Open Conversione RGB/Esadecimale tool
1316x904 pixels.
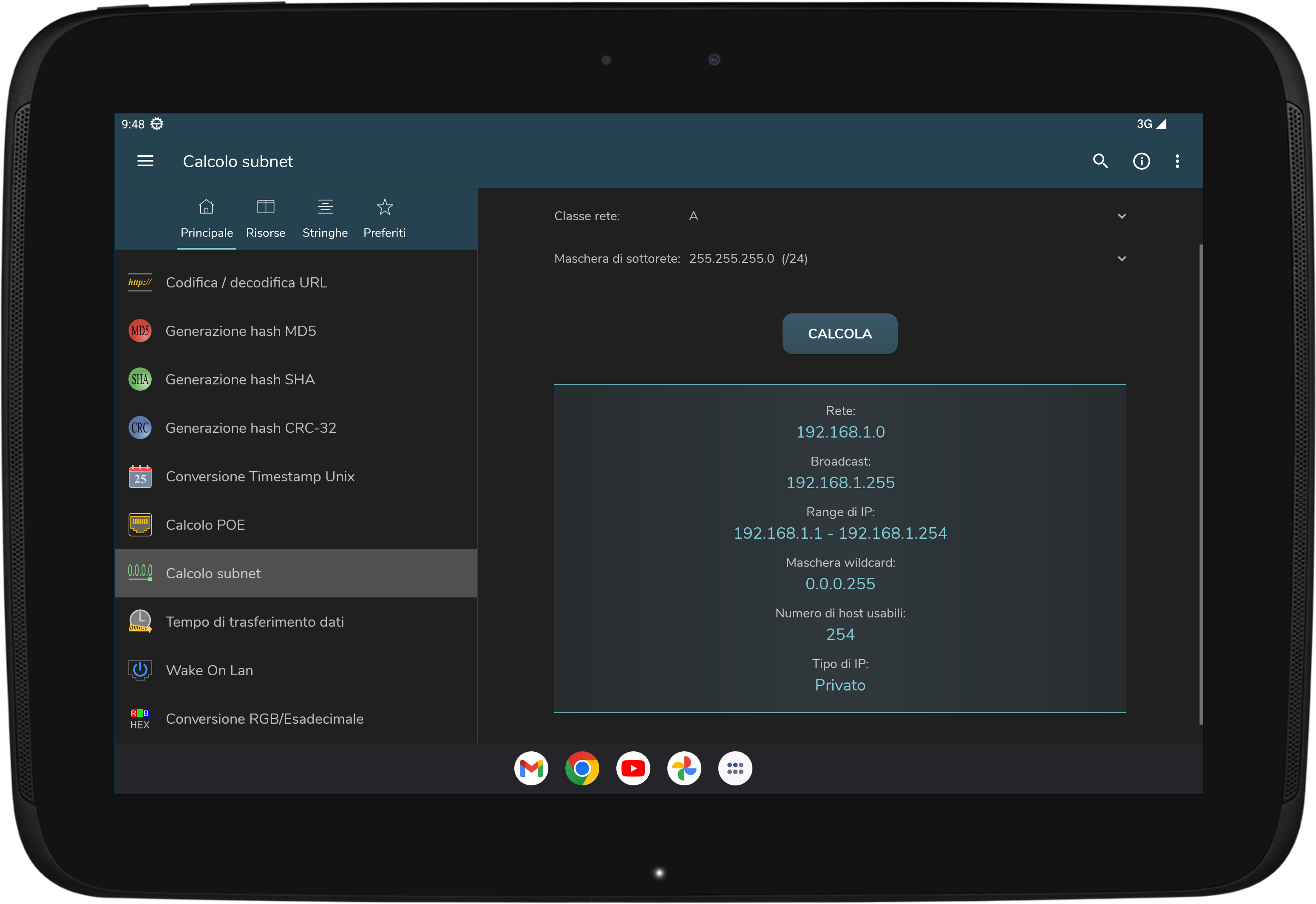295,719
